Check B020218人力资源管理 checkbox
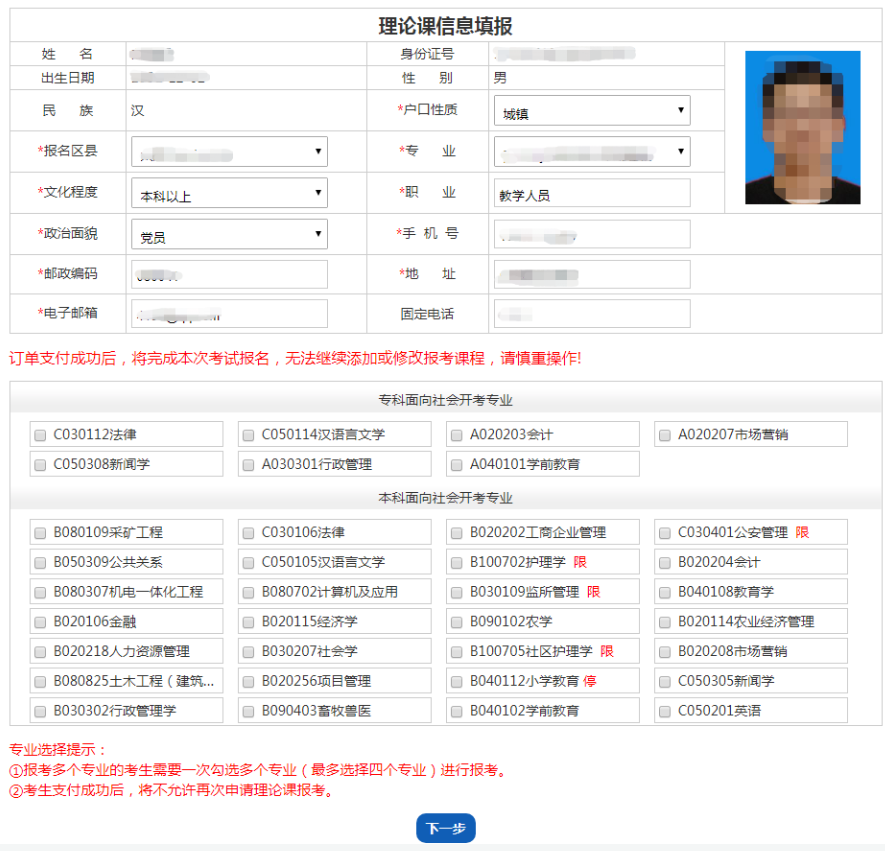Viewport: 885px width, 851px height. click(x=41, y=652)
